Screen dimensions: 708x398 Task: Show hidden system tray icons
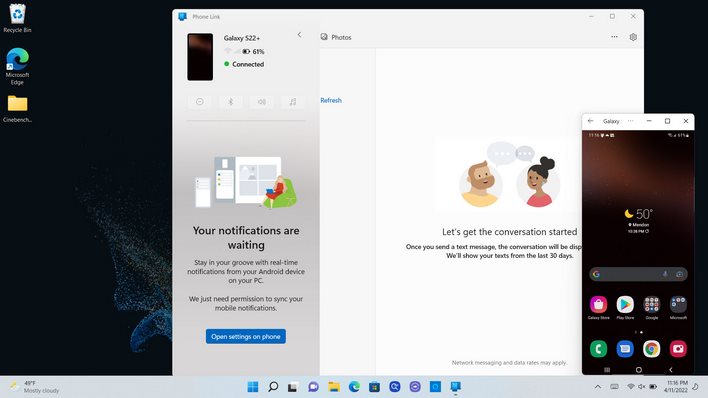[x=598, y=387]
